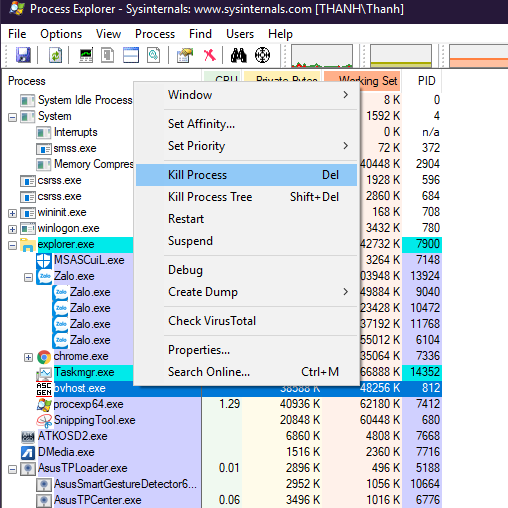Open Properties... from context menu

tap(246, 350)
